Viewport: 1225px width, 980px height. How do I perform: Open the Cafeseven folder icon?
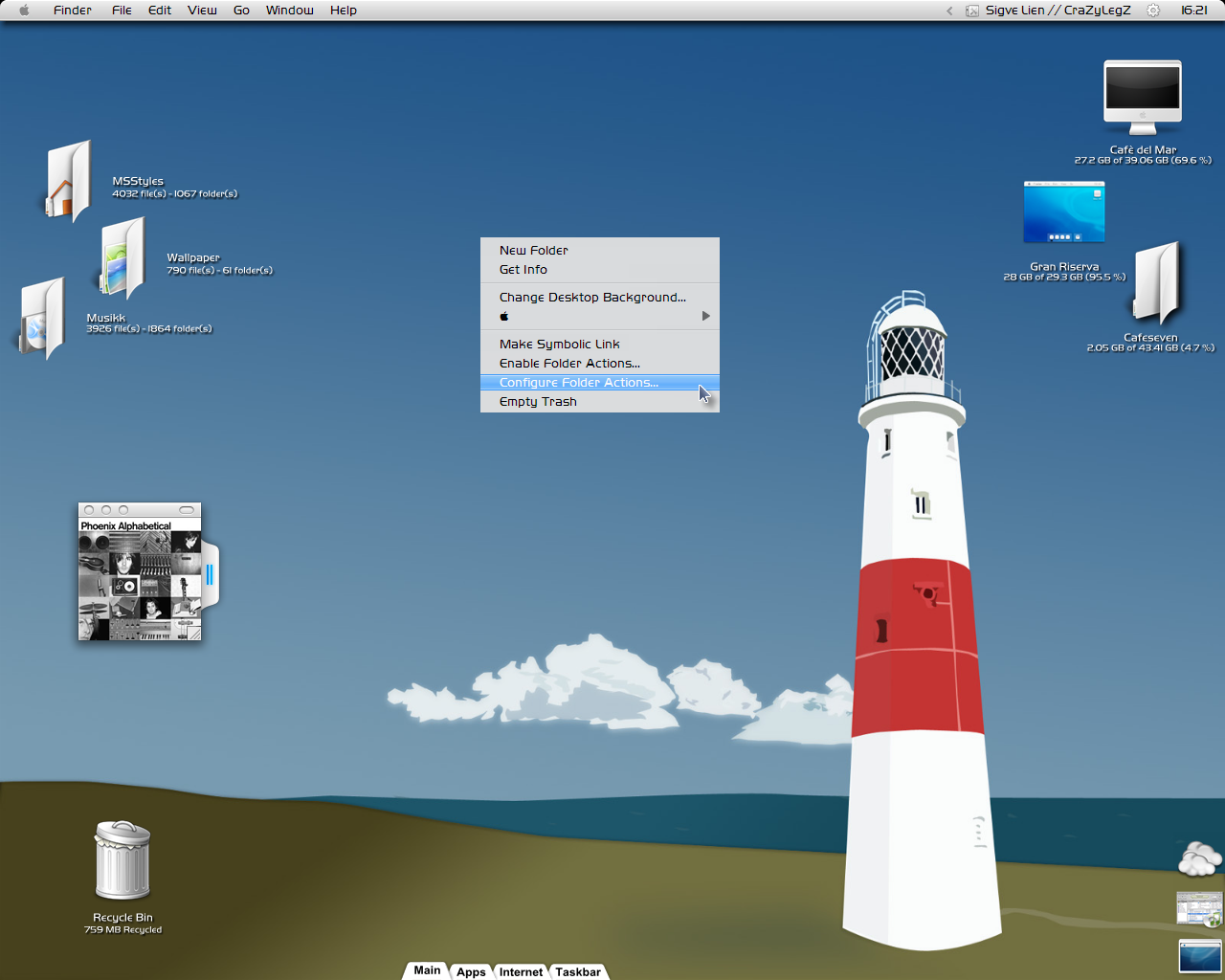1157,283
